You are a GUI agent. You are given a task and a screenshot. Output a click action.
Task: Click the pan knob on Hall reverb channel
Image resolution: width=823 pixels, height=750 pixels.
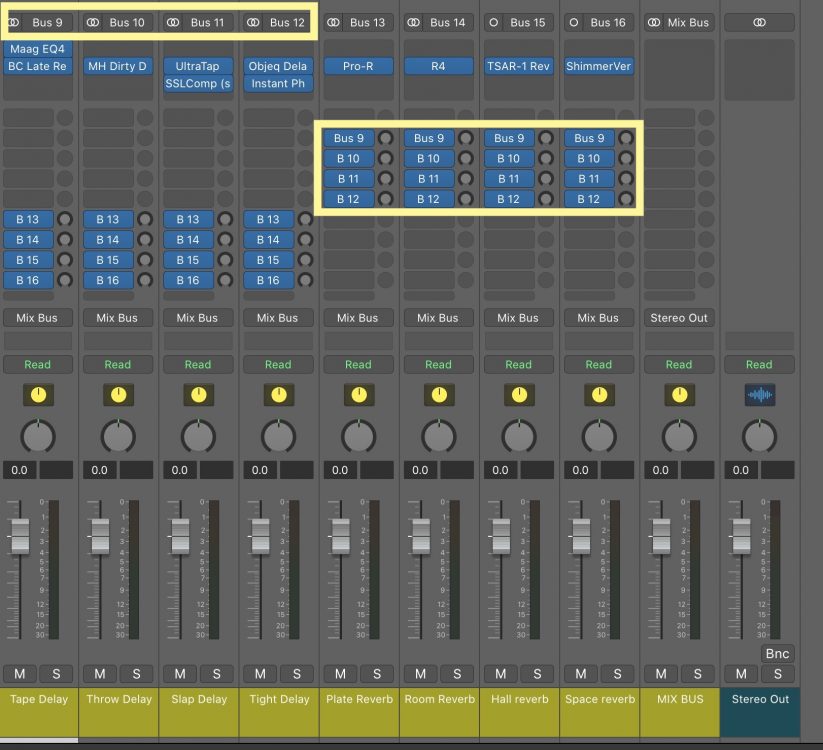tap(518, 436)
